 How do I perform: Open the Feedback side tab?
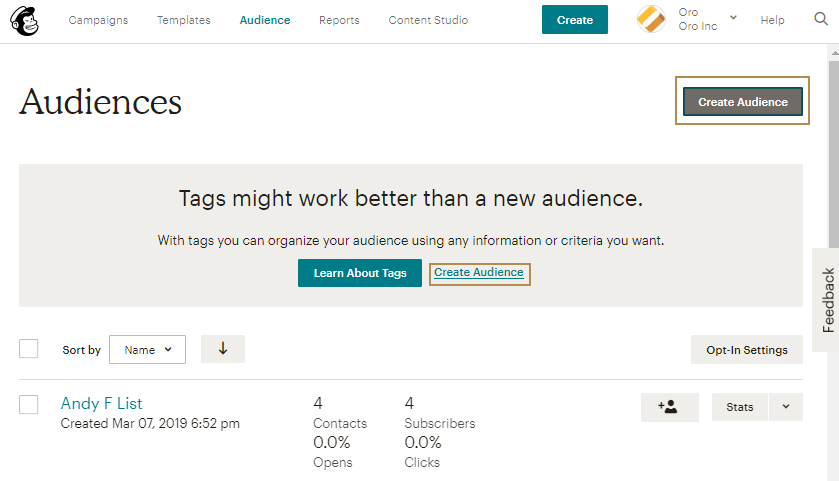coord(827,300)
